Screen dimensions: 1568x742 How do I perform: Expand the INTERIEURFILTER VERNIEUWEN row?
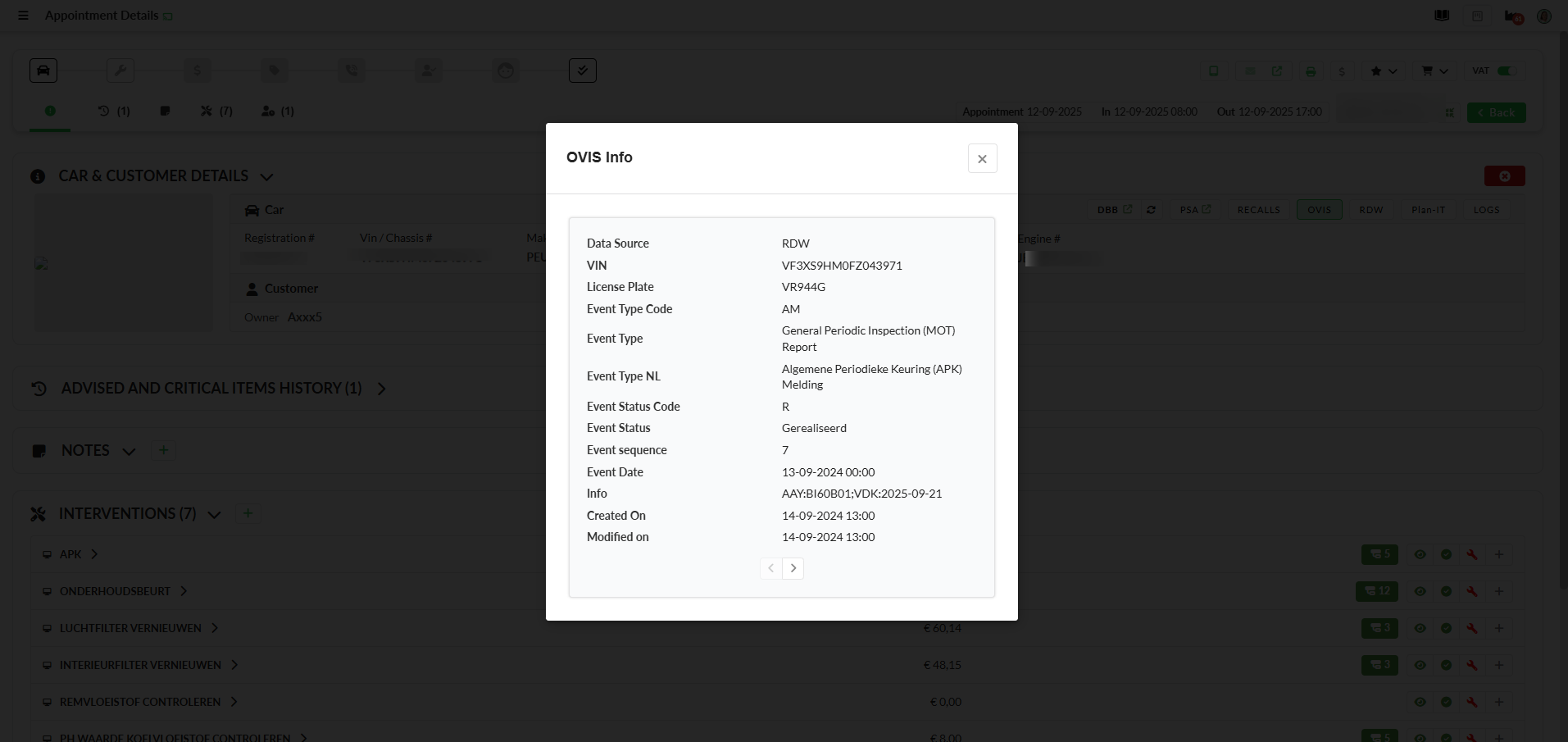[234, 665]
